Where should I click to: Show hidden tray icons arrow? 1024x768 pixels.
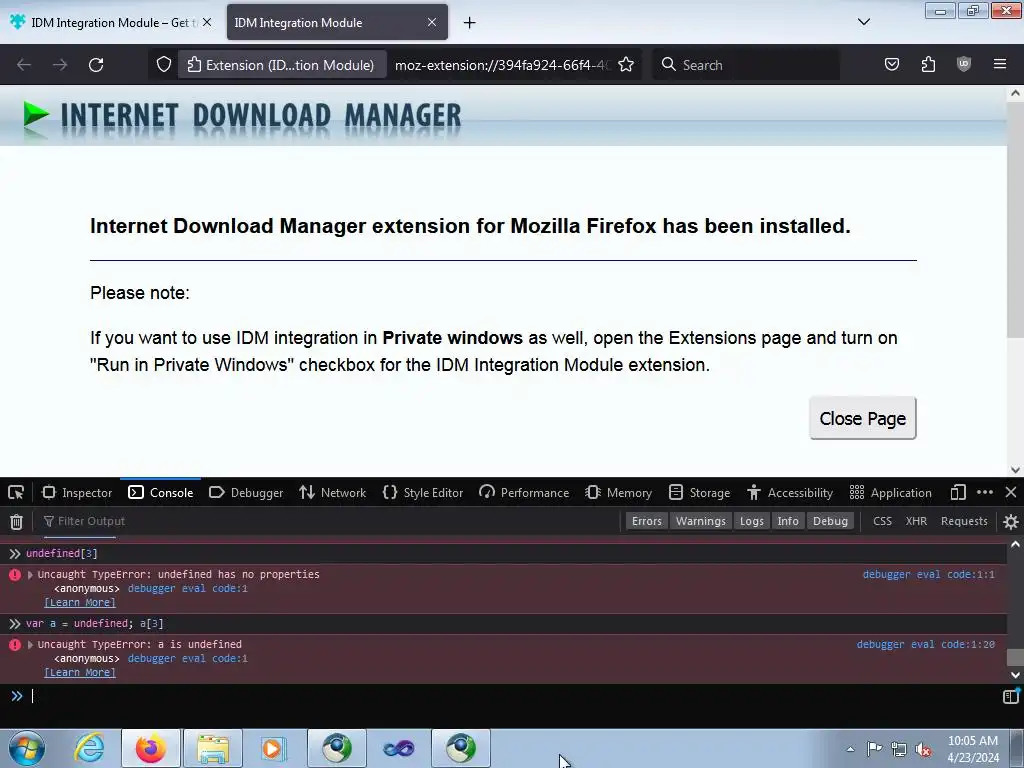[x=850, y=749]
